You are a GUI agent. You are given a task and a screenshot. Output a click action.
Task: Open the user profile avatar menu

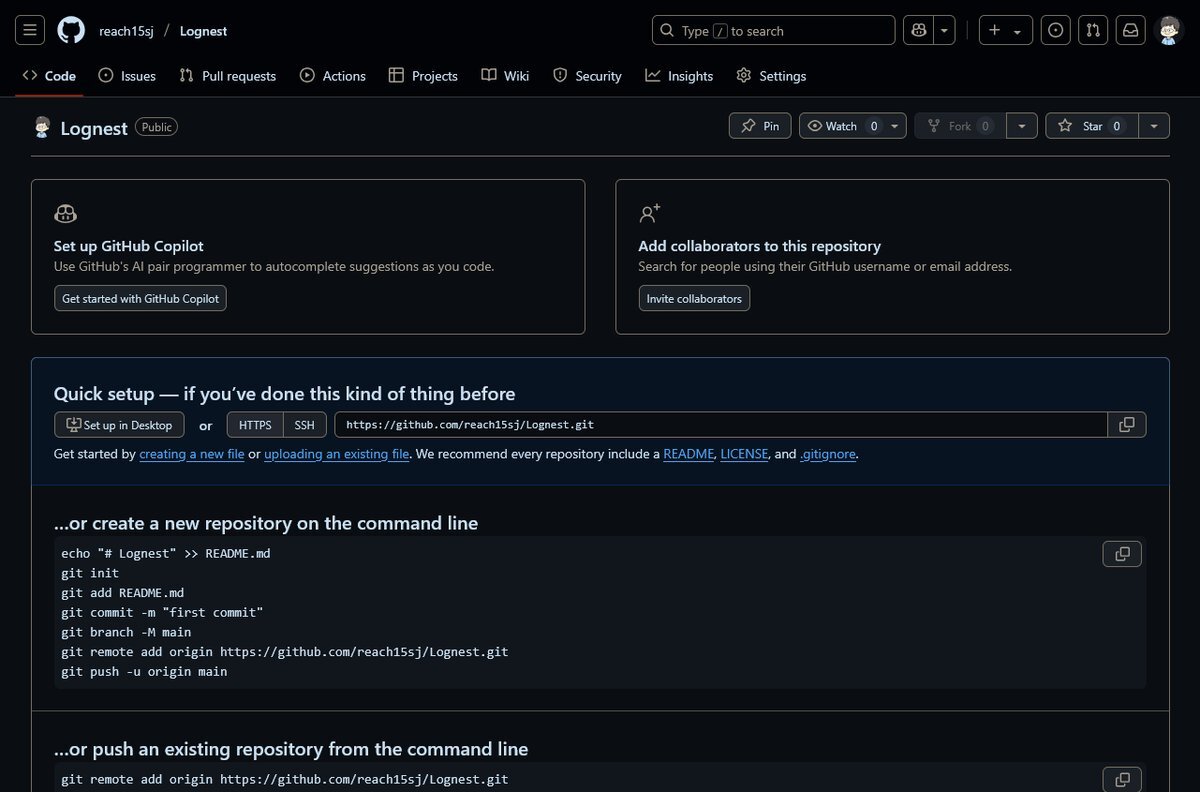1169,30
